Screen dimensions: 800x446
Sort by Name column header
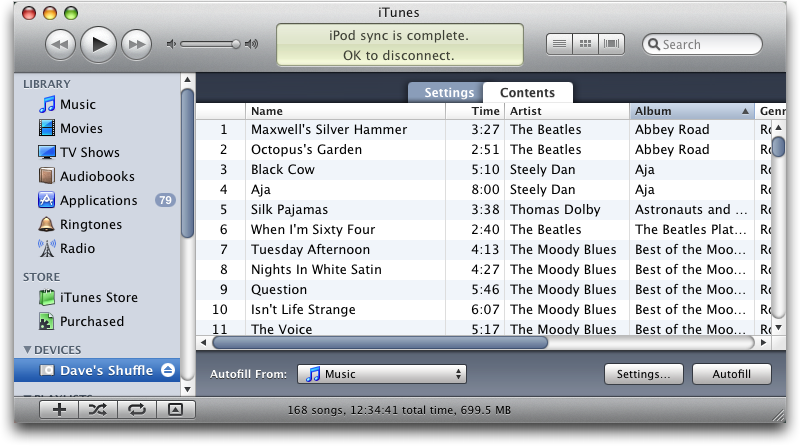[345, 111]
